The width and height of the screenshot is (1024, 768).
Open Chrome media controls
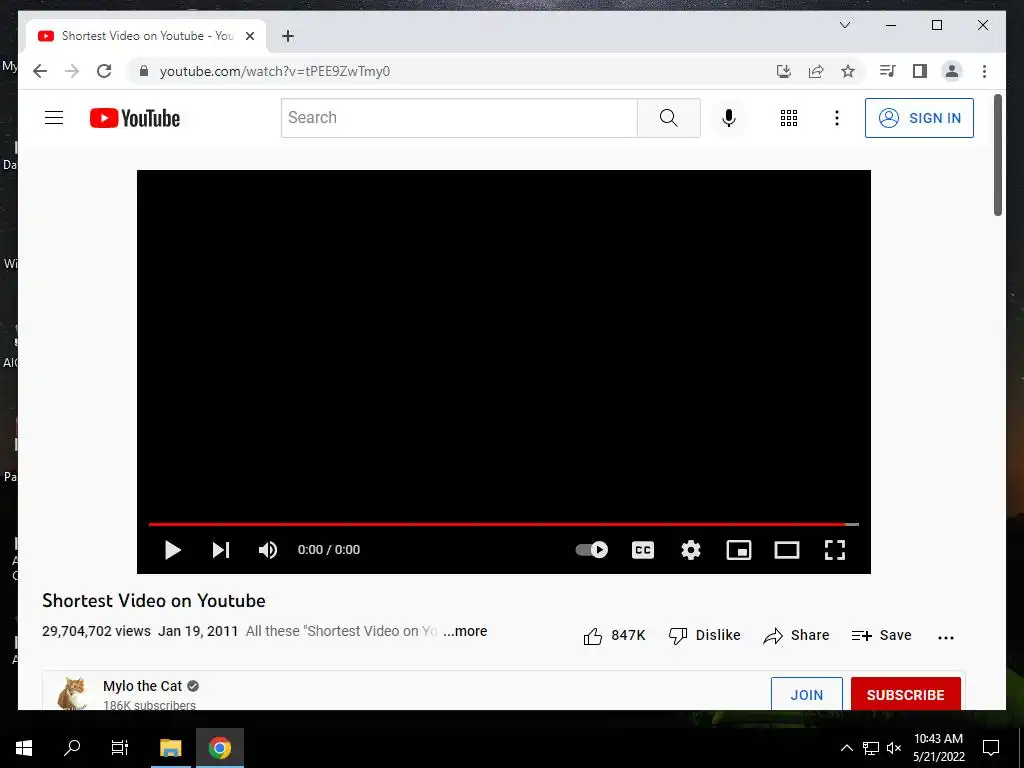coord(888,71)
